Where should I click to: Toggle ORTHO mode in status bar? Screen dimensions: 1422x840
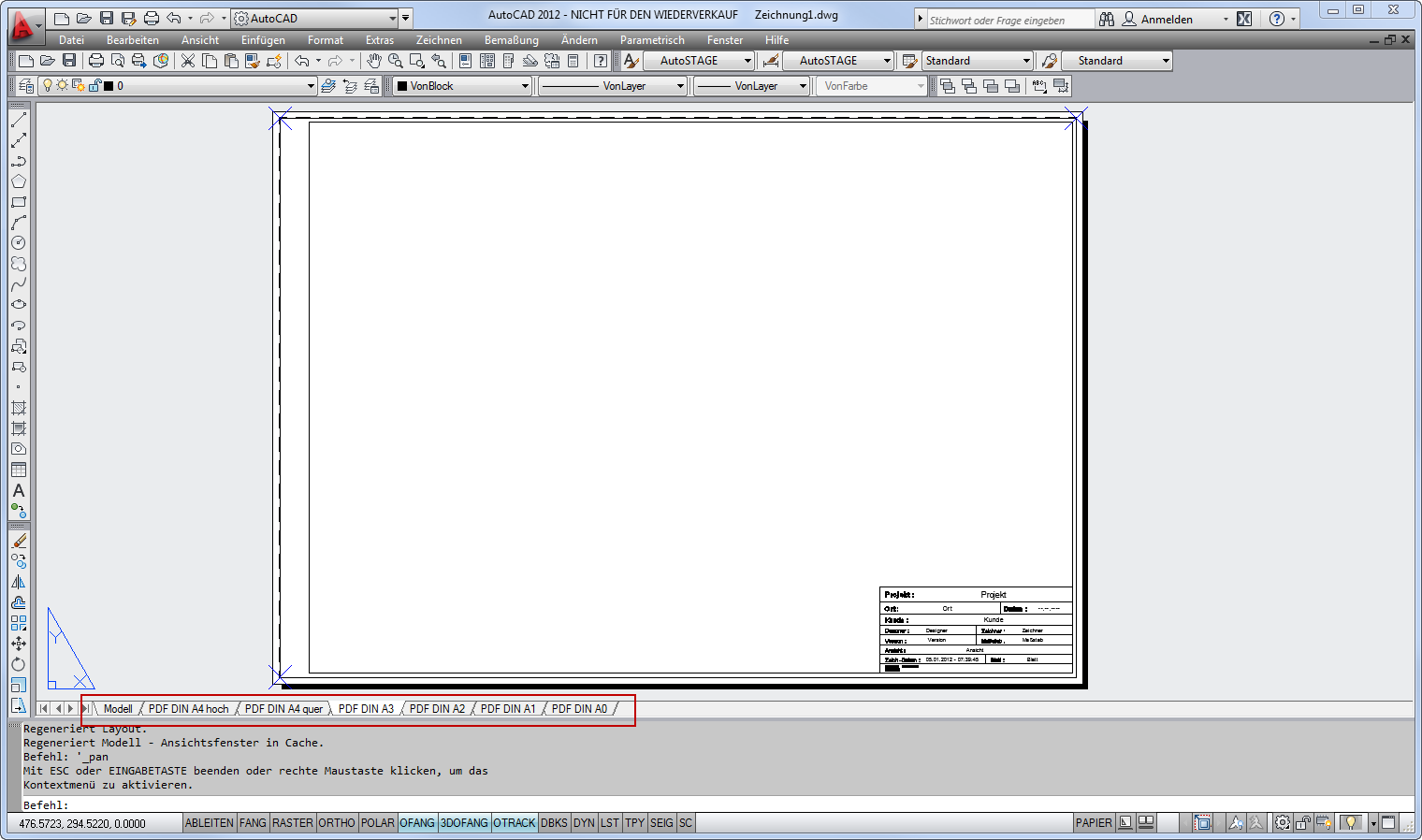tap(337, 823)
